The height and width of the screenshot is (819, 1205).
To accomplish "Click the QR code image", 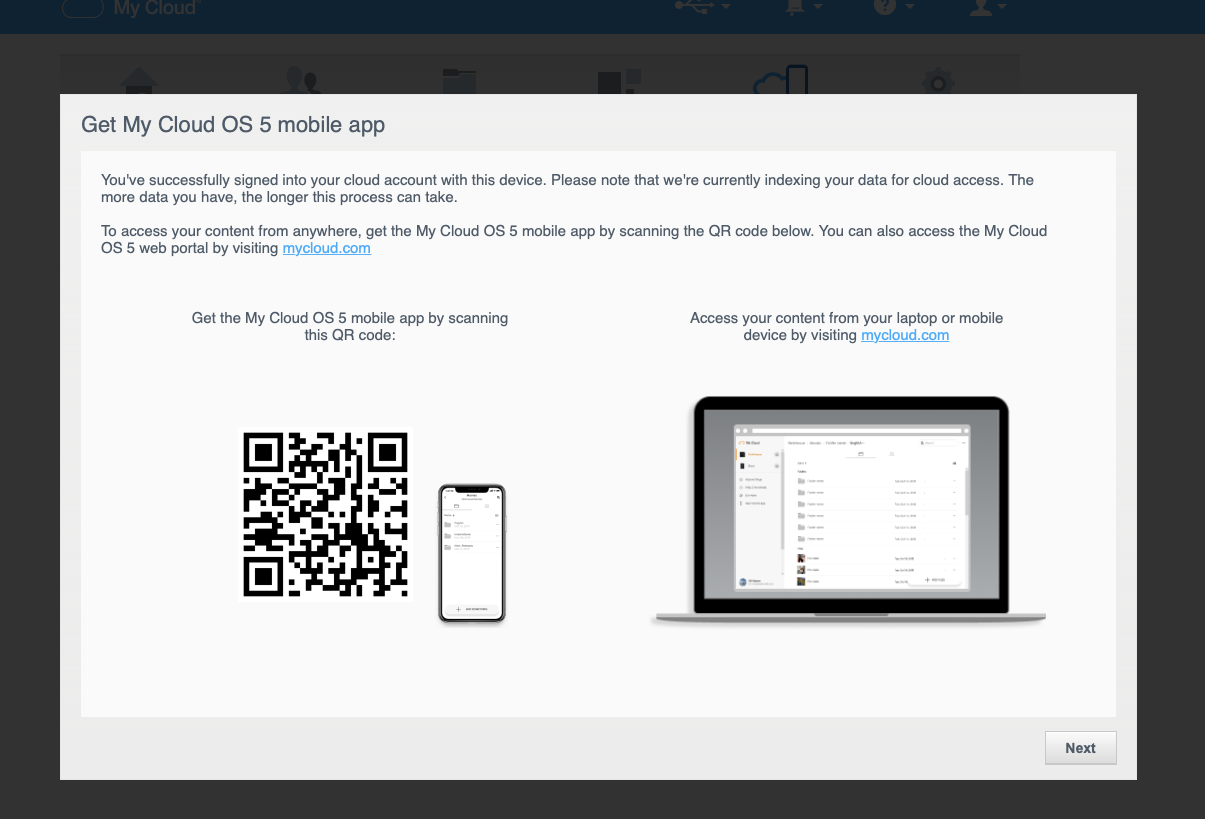I will [x=326, y=514].
